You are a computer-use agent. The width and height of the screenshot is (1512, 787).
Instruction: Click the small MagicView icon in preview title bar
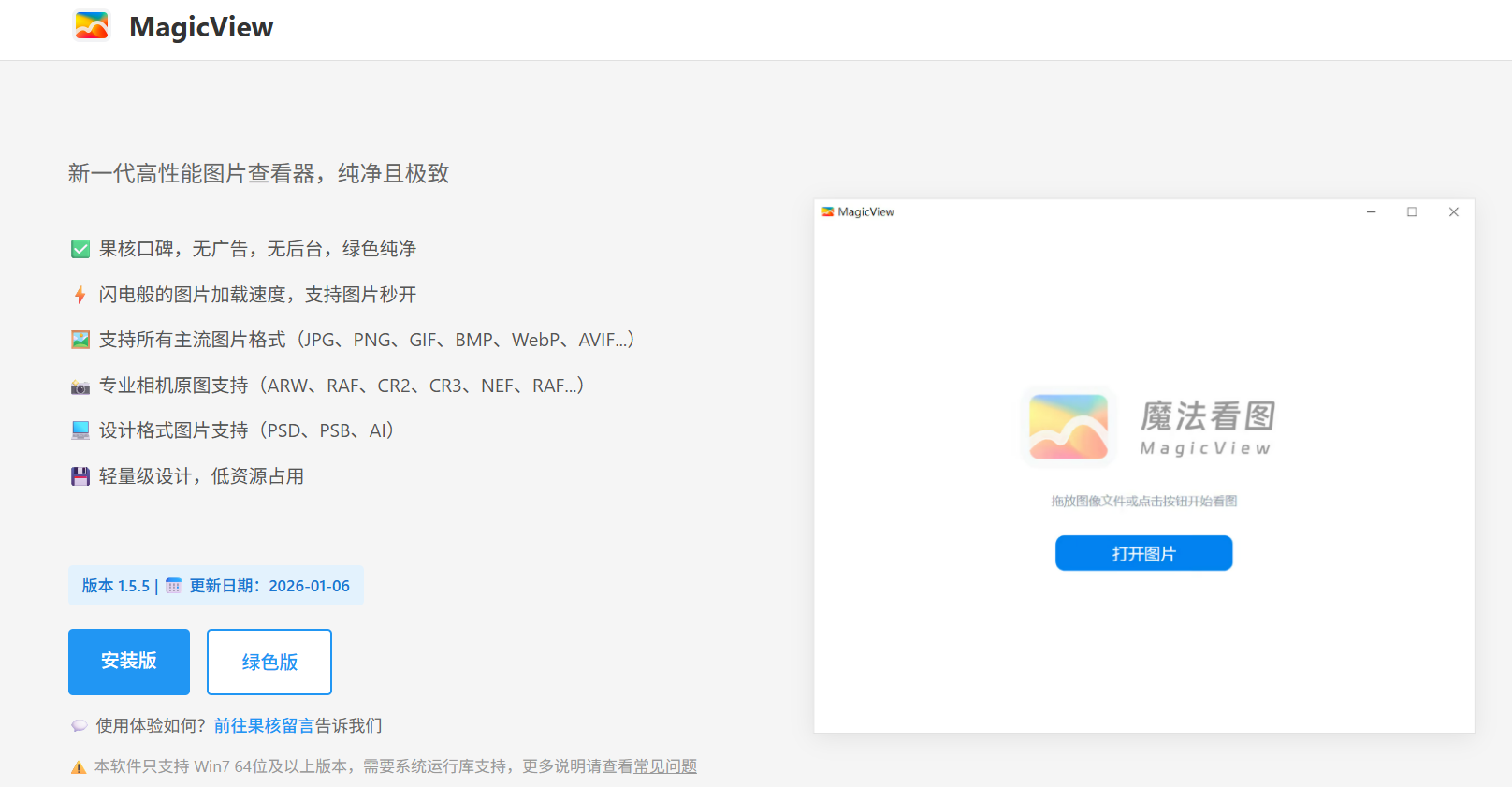828,212
